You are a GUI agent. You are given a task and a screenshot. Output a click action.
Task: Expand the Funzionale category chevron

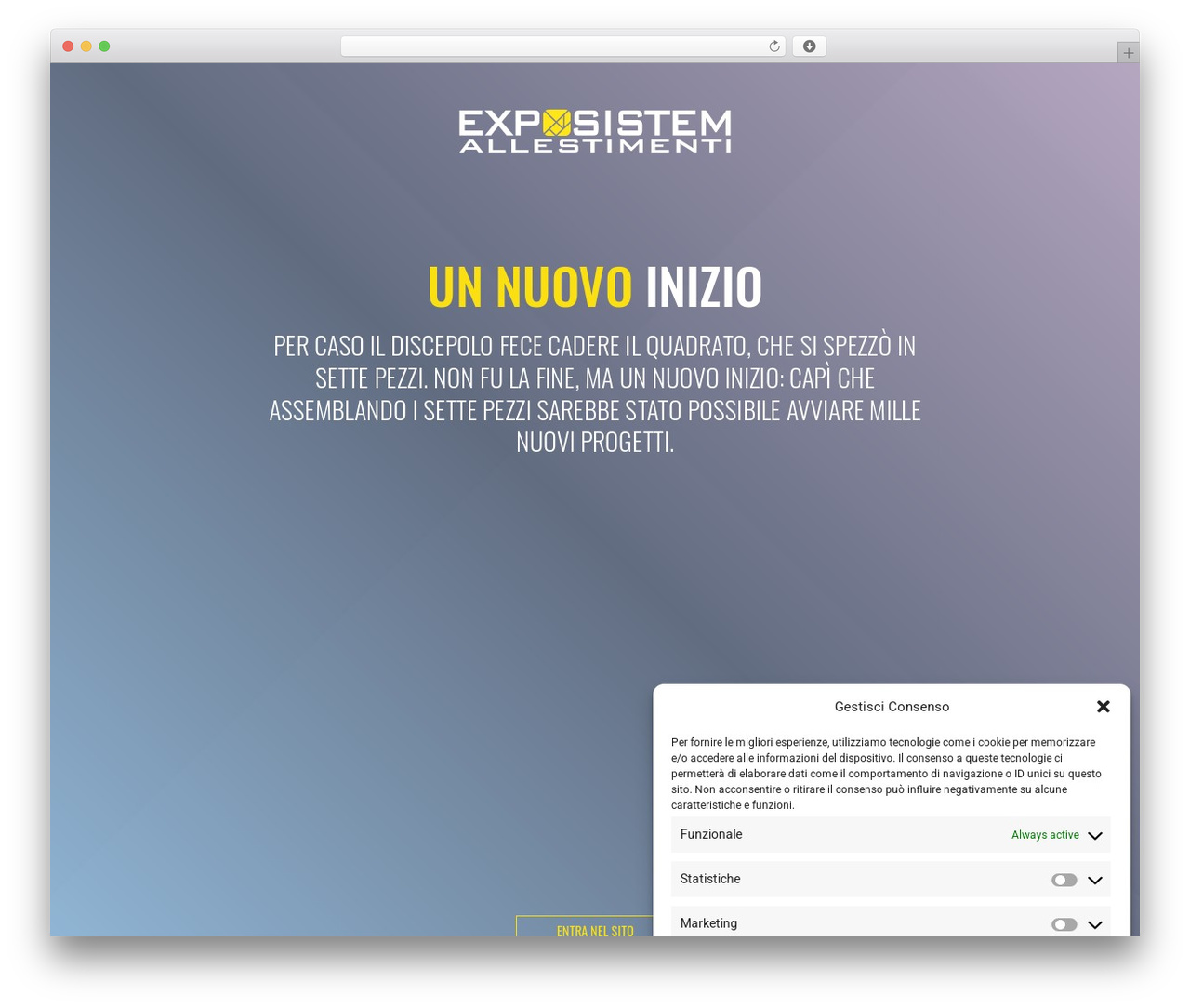pos(1095,835)
